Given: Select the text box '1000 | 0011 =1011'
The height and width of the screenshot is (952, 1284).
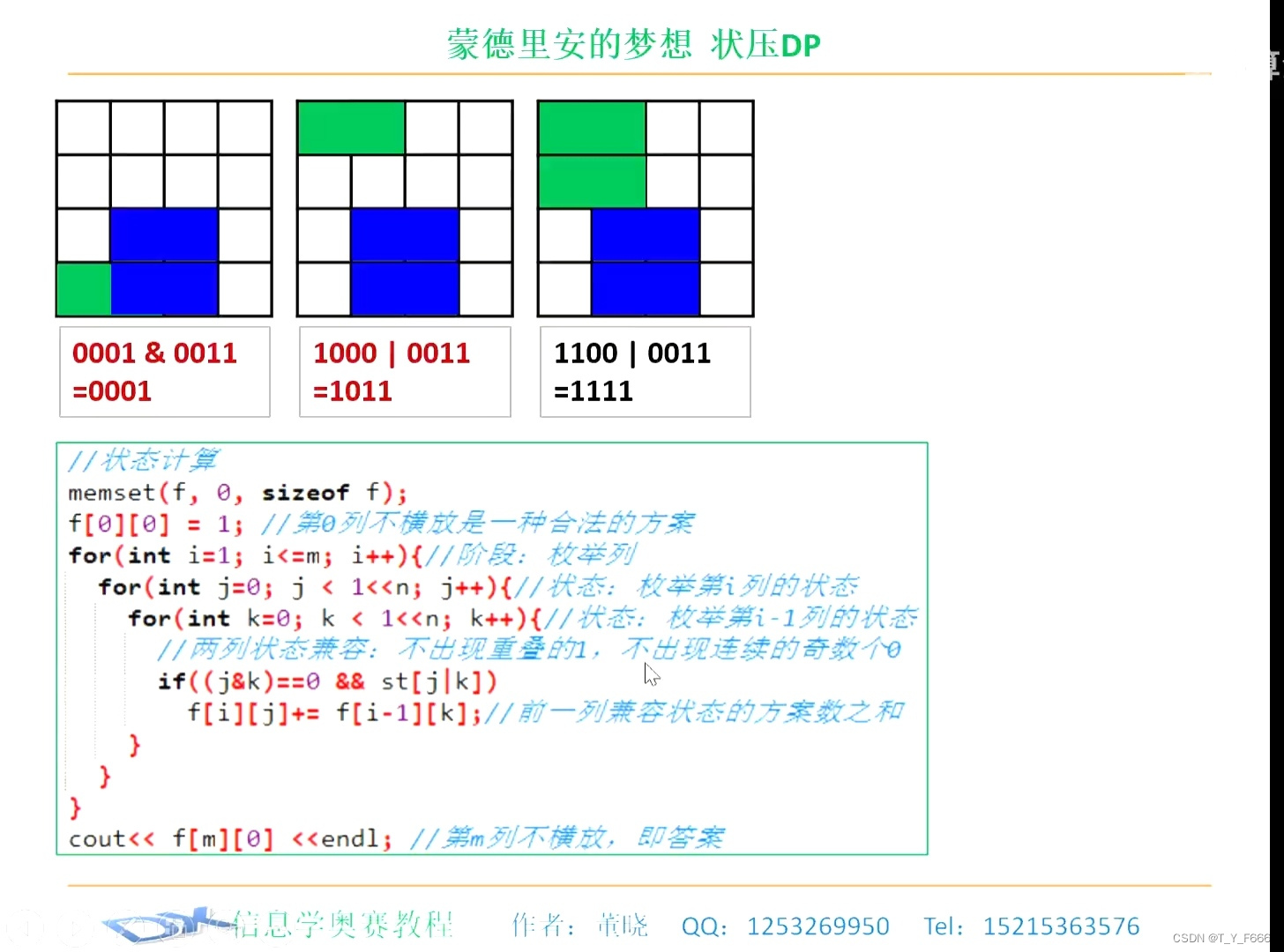Looking at the screenshot, I should pyautogui.click(x=405, y=372).
